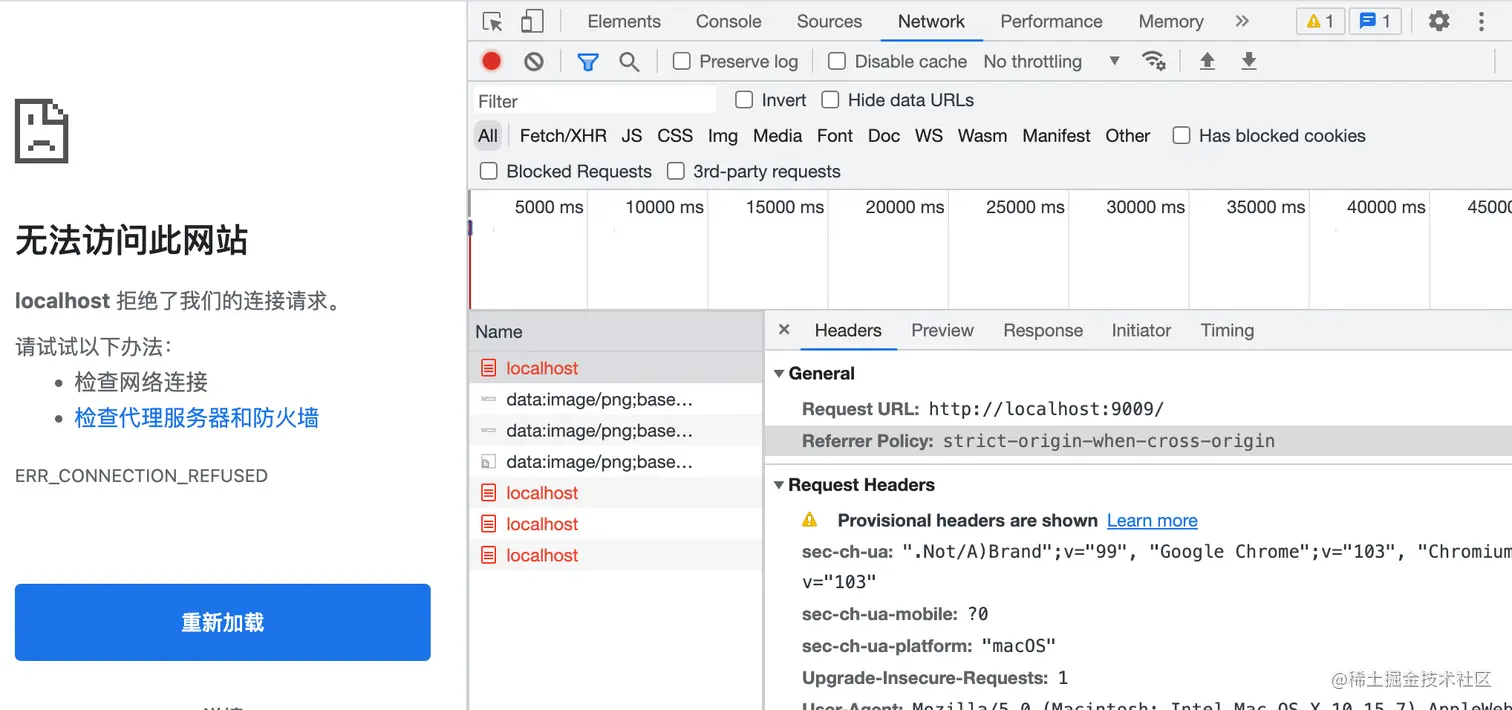Toggle the device toolbar icon

click(532, 21)
